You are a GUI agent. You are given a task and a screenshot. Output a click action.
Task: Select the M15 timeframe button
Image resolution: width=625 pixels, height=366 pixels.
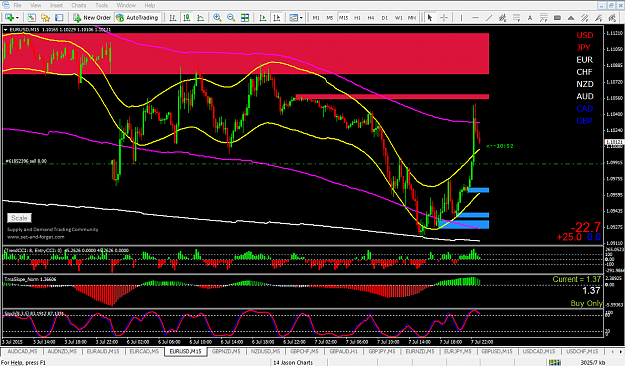click(x=343, y=18)
